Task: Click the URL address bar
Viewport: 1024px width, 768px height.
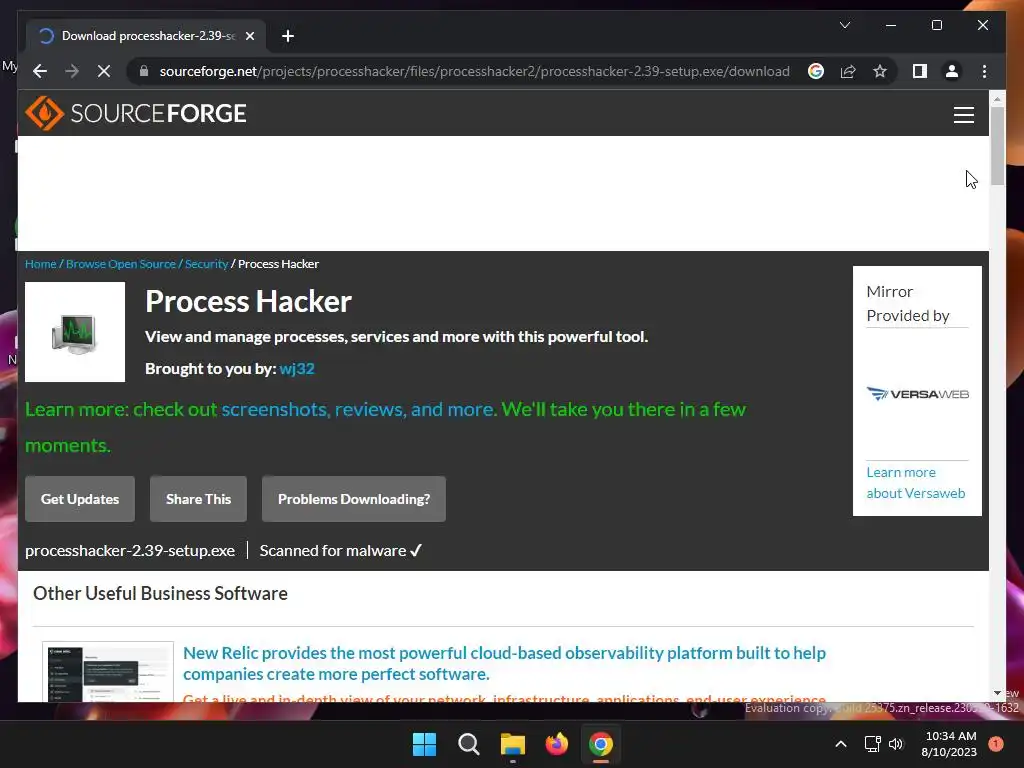Action: 474,71
